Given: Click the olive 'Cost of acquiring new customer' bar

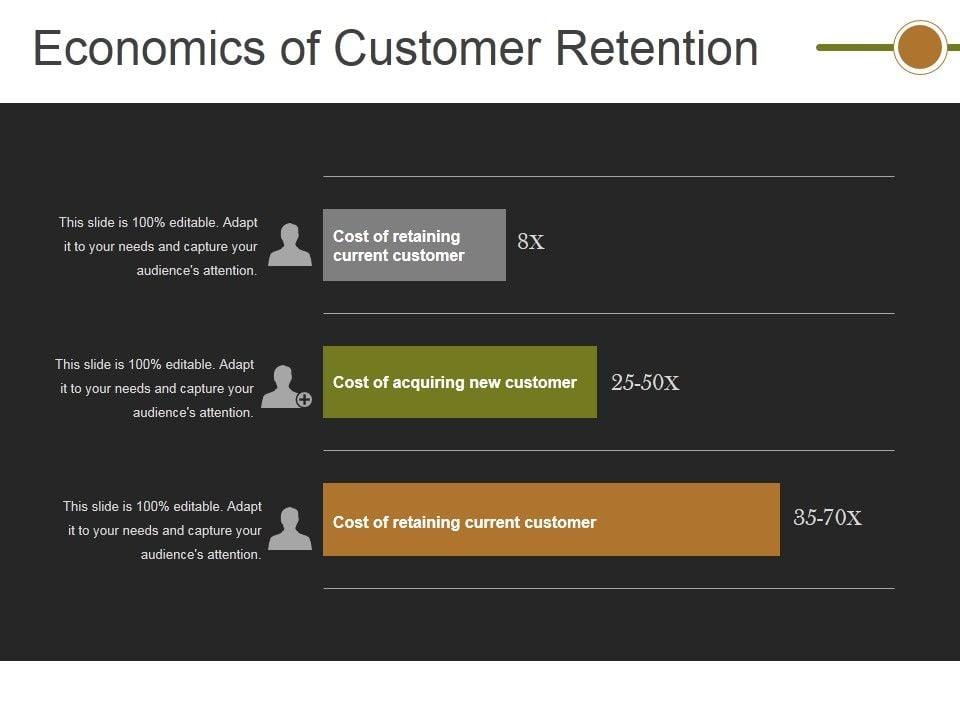Looking at the screenshot, I should (459, 382).
